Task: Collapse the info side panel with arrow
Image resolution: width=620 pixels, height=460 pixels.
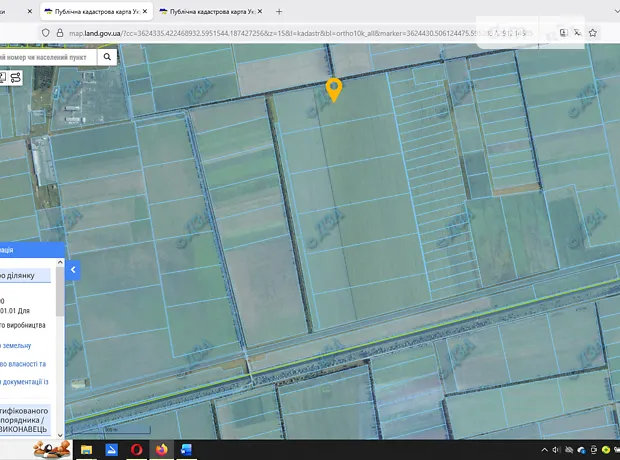Action: [x=73, y=269]
